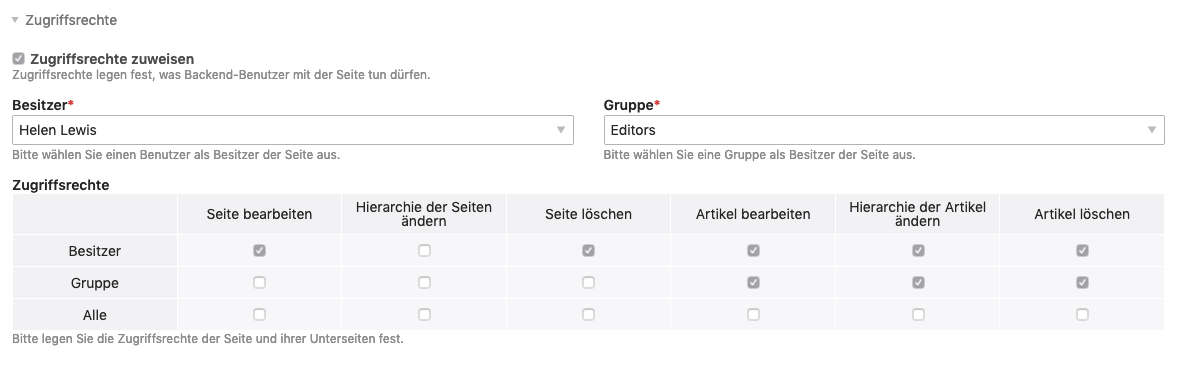The height and width of the screenshot is (372, 1179).
Task: Select the Artikel bearbeiten column header
Action: 753,214
